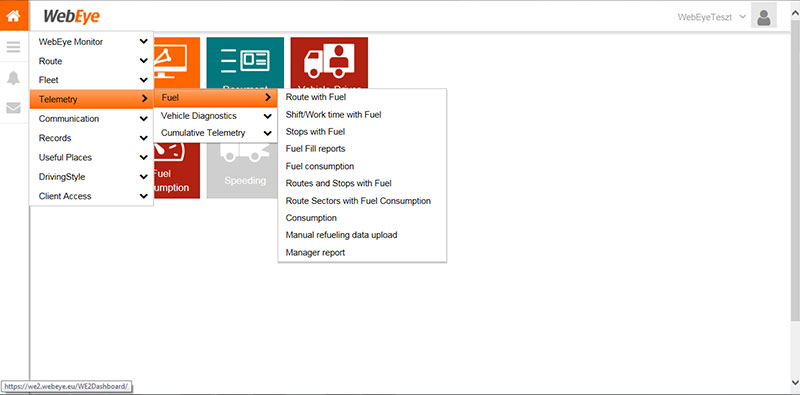Image resolution: width=800 pixels, height=395 pixels.
Task: Expand WebEye Monitor menu chevron
Action: pos(143,41)
